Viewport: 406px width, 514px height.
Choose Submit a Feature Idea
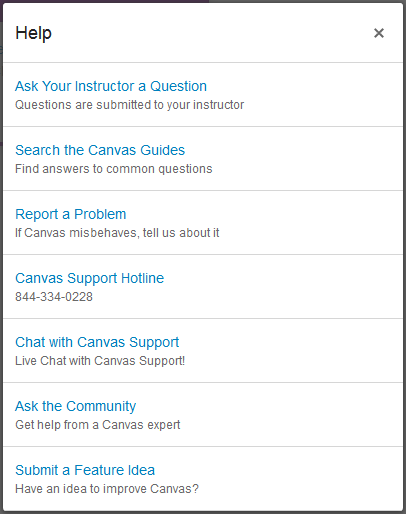click(85, 470)
